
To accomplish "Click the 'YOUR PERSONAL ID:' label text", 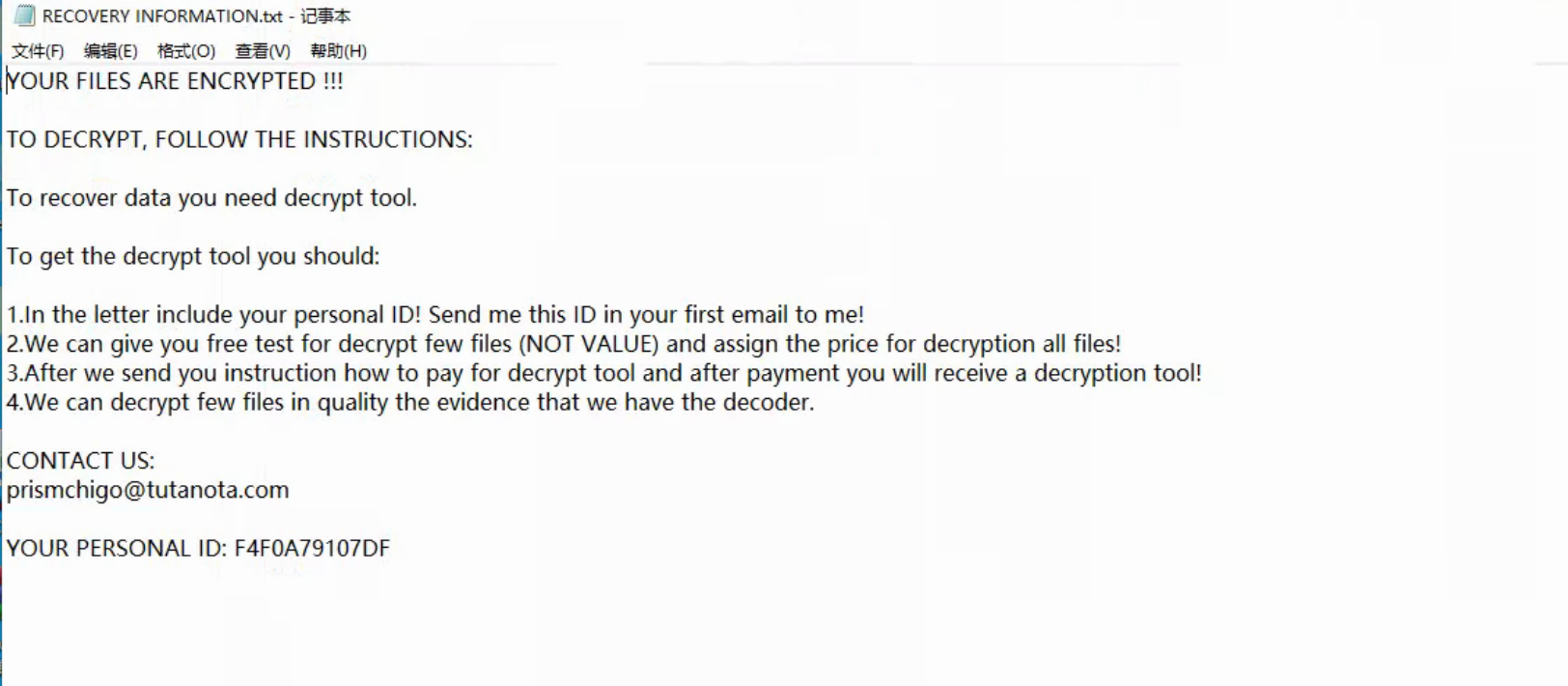I will click(116, 549).
